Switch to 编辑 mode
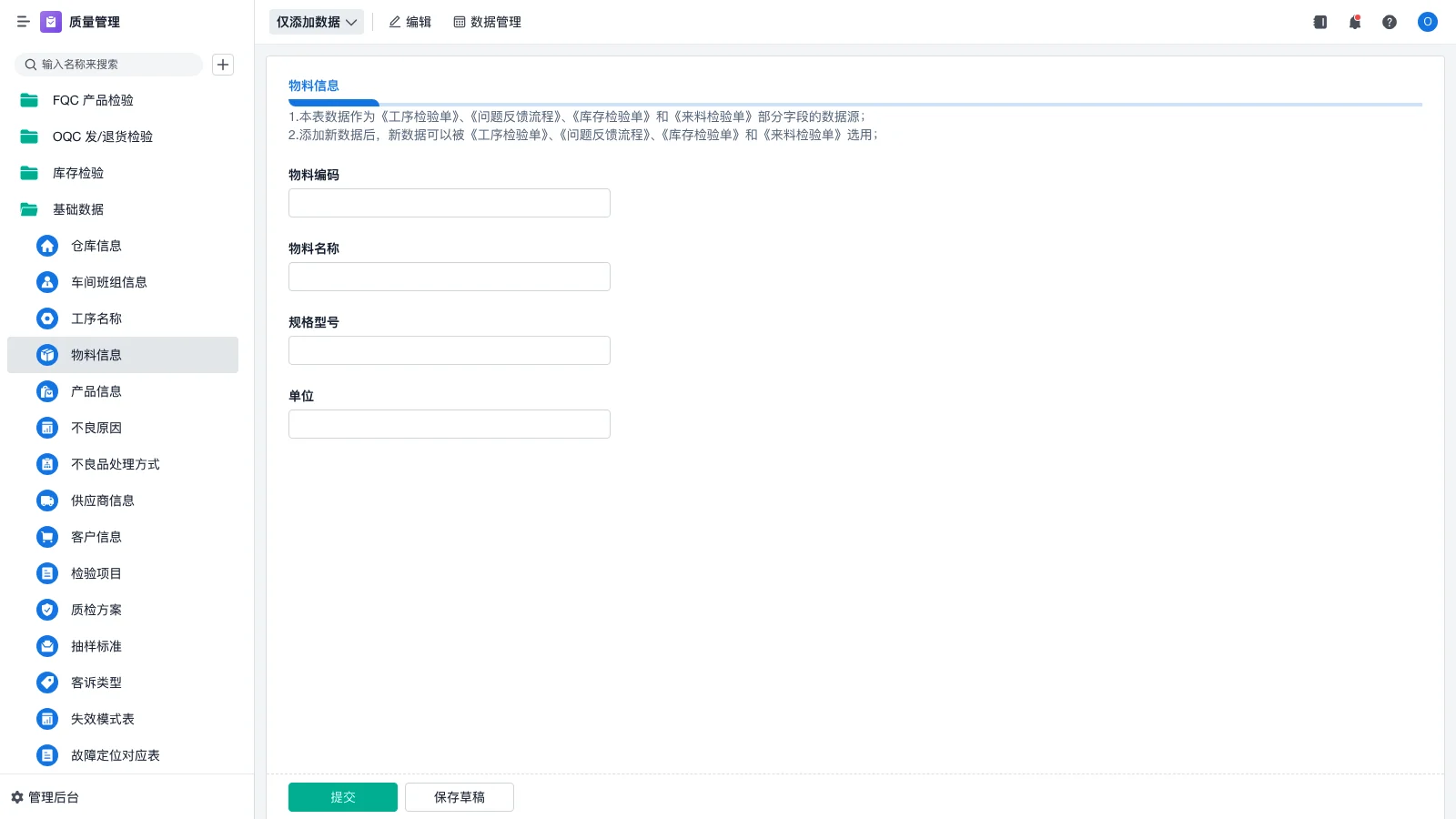The image size is (1456, 819). click(x=409, y=22)
